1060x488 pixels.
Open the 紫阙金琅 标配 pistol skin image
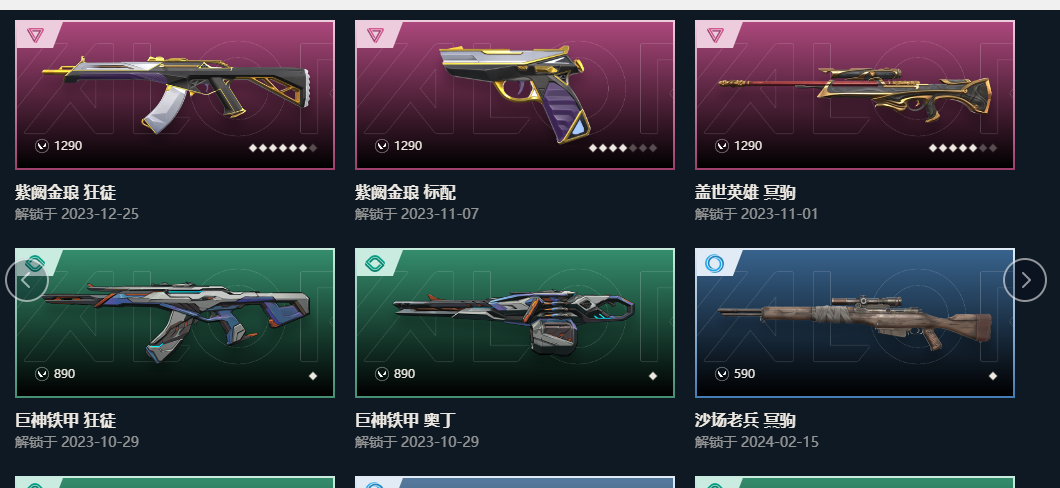(515, 93)
